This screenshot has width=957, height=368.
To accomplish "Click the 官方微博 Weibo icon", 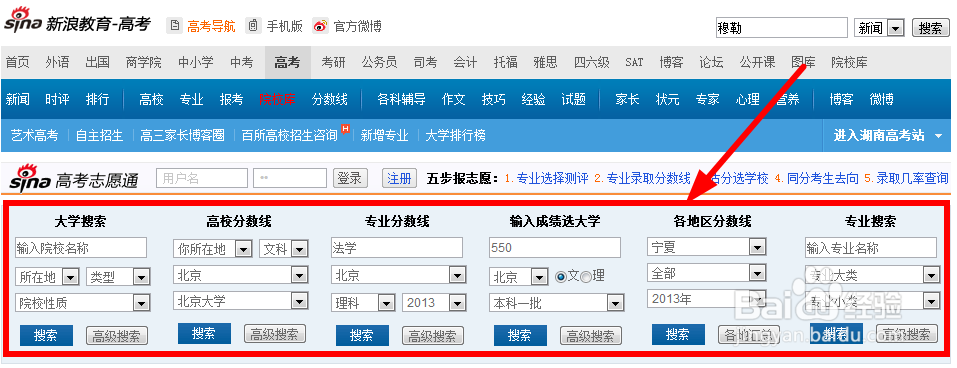I will coord(320,26).
